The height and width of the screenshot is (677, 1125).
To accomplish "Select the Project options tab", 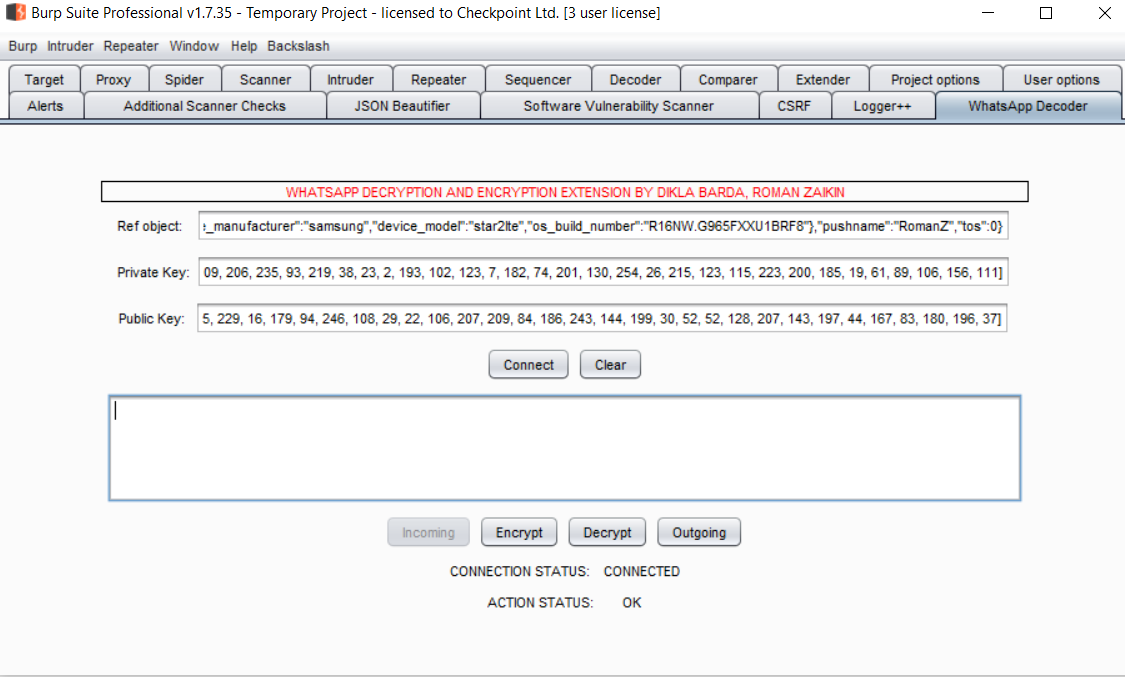I will pyautogui.click(x=935, y=80).
